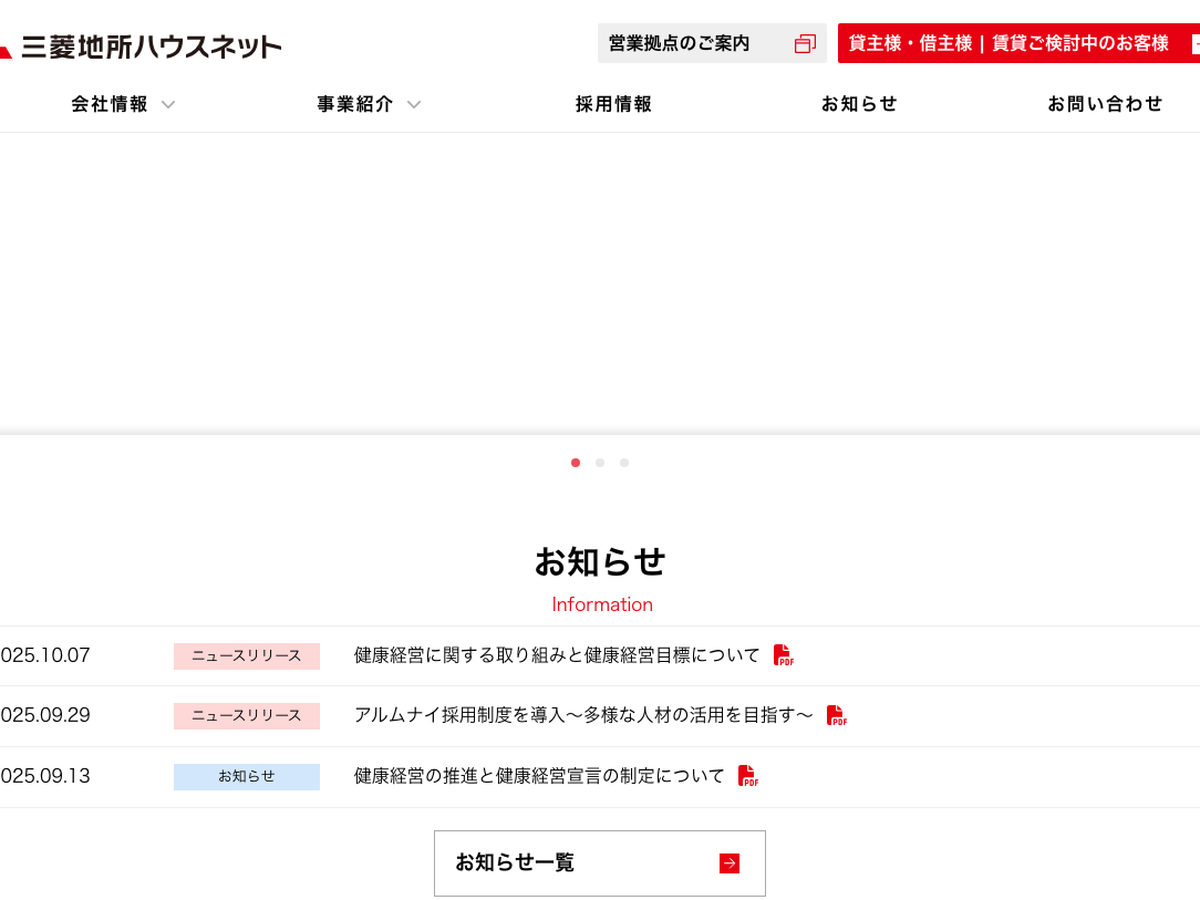The height and width of the screenshot is (900, 1200).
Task: Open PDF icon for 健康経営宣言の制定 news
Action: pyautogui.click(x=747, y=776)
